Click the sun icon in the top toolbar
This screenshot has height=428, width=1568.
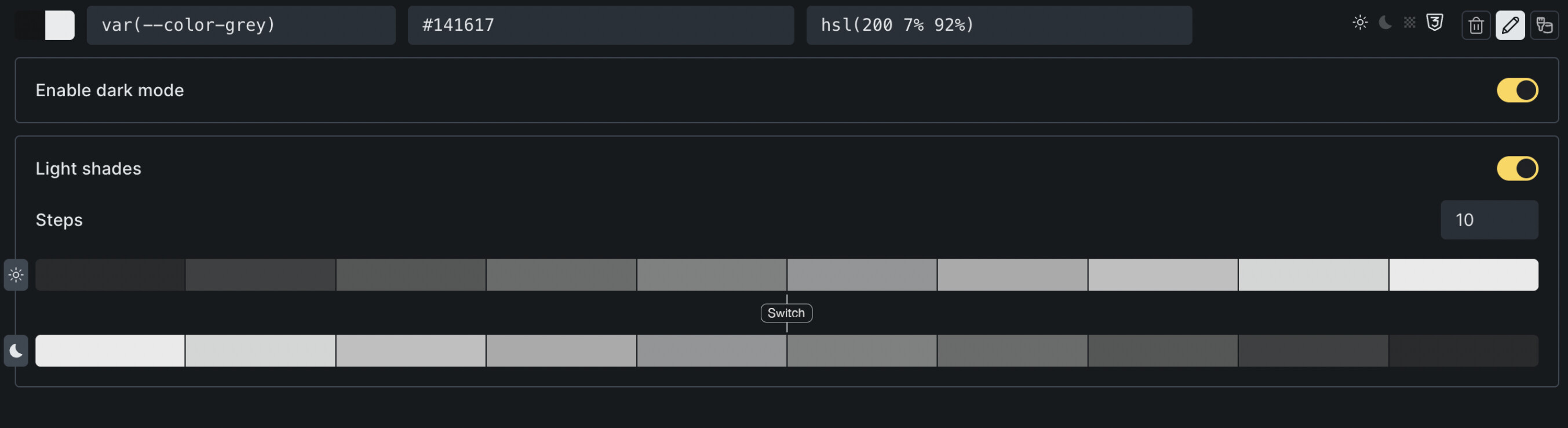click(x=1360, y=23)
